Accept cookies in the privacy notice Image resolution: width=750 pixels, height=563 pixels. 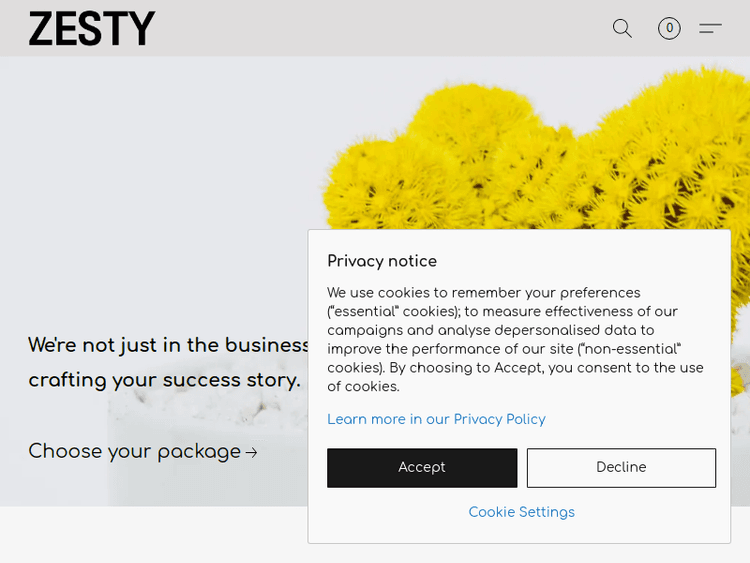[x=422, y=467]
